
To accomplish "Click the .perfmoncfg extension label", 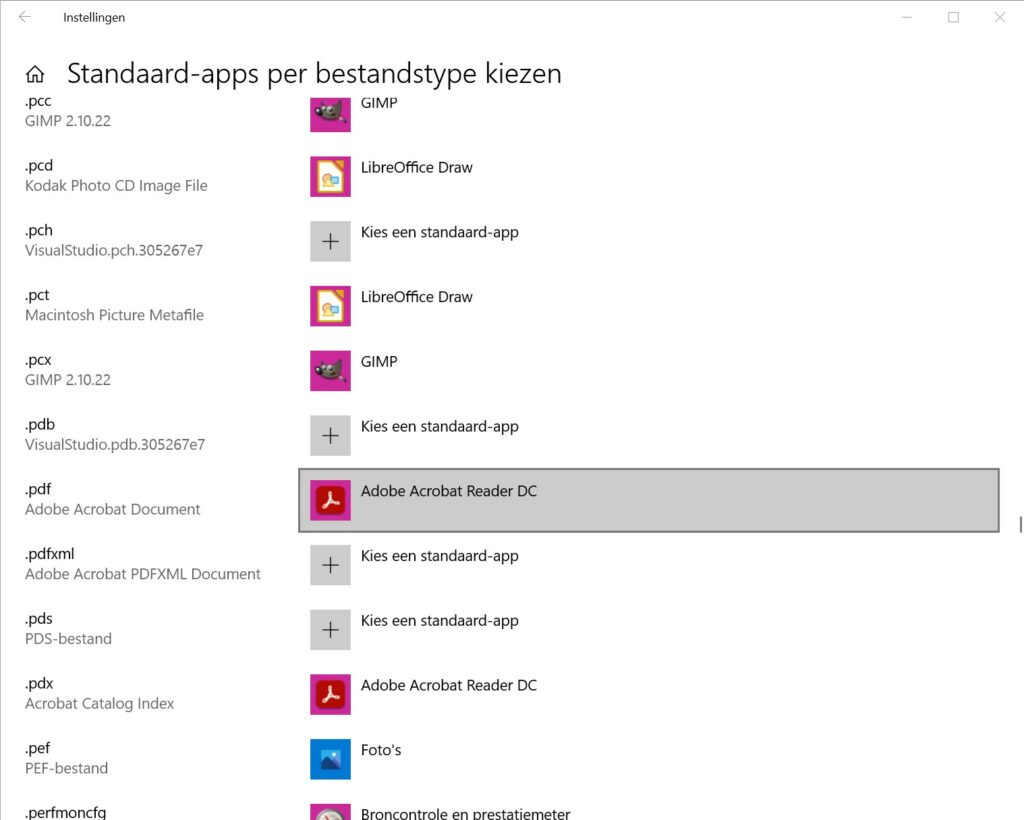I will point(65,813).
